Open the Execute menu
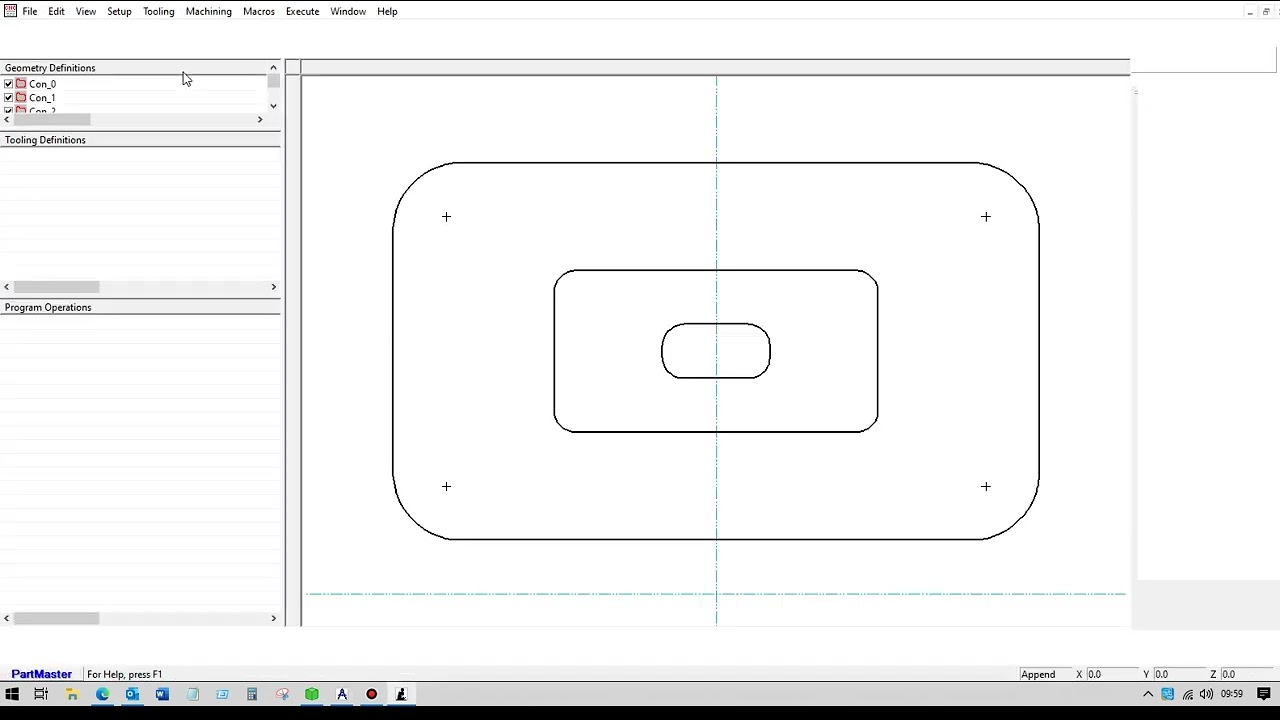 tap(302, 11)
